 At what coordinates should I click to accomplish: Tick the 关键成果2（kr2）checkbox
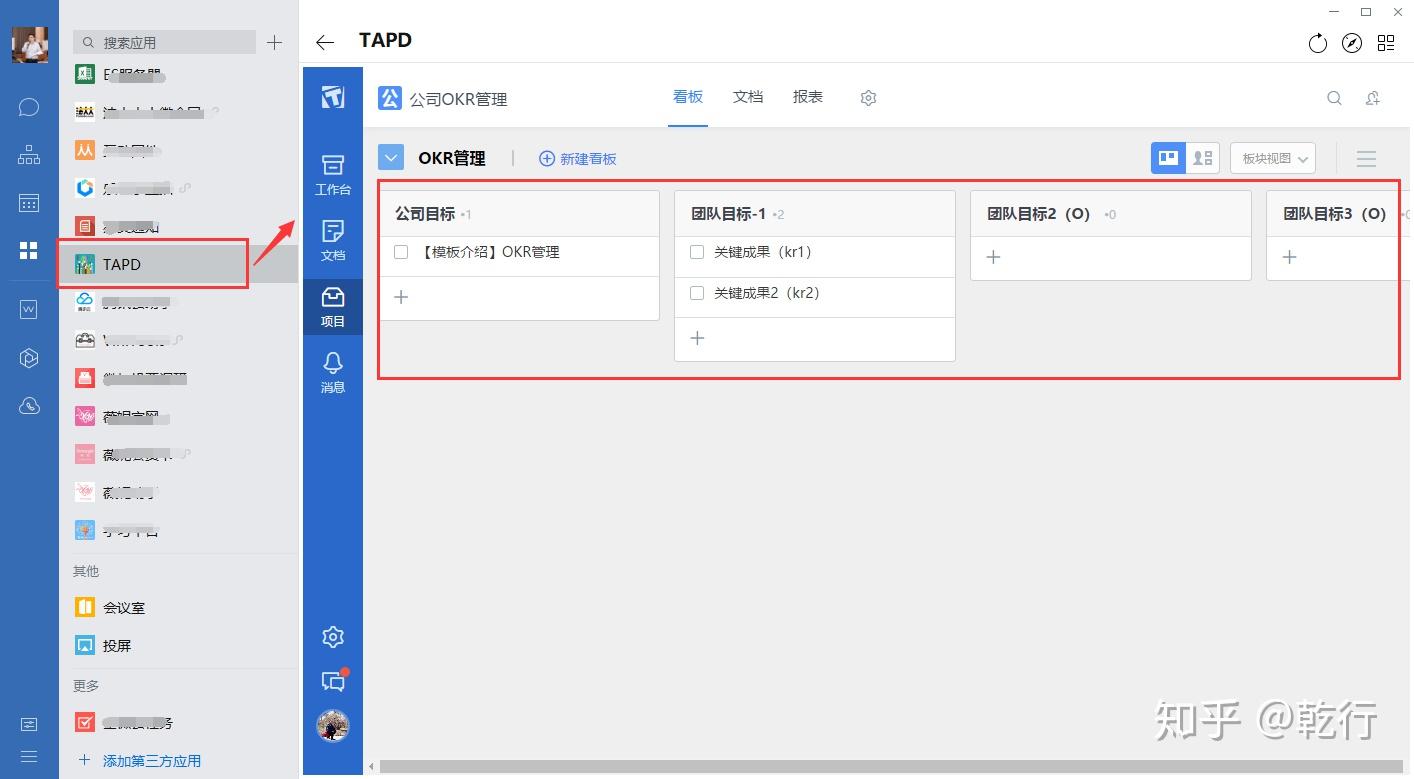pyautogui.click(x=697, y=293)
